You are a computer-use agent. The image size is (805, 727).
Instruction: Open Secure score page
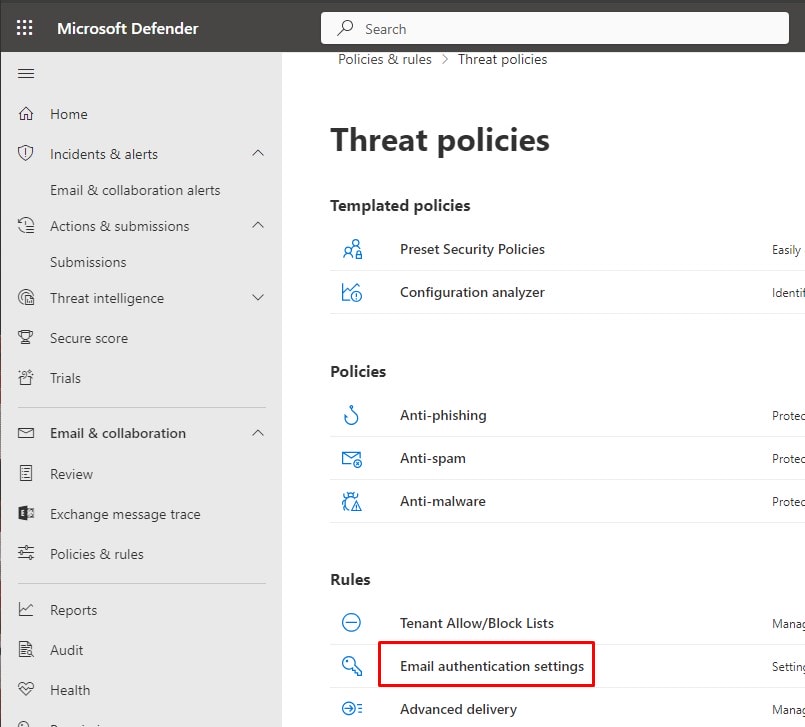coord(89,338)
